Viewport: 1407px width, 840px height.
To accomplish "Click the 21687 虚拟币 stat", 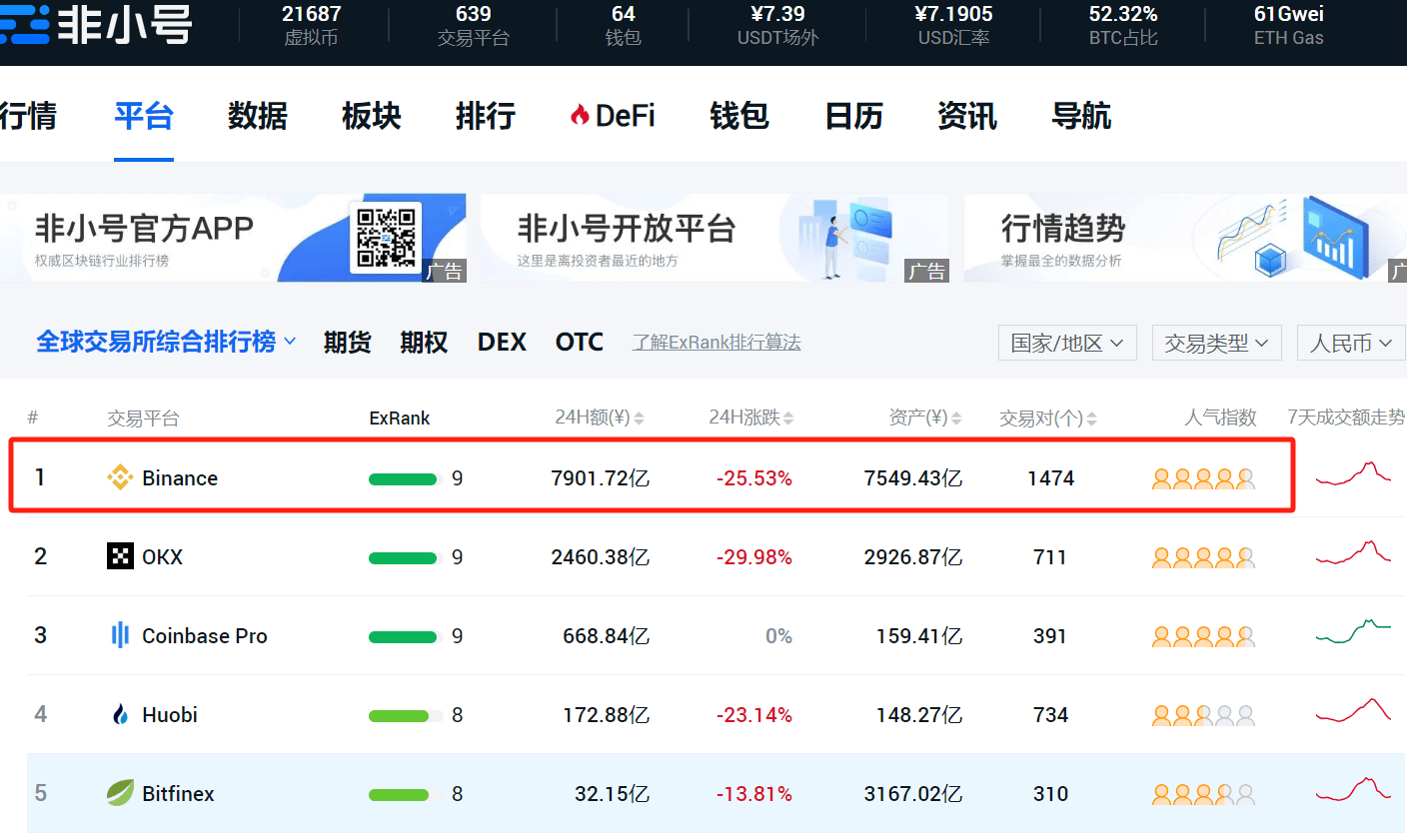I will (311, 25).
